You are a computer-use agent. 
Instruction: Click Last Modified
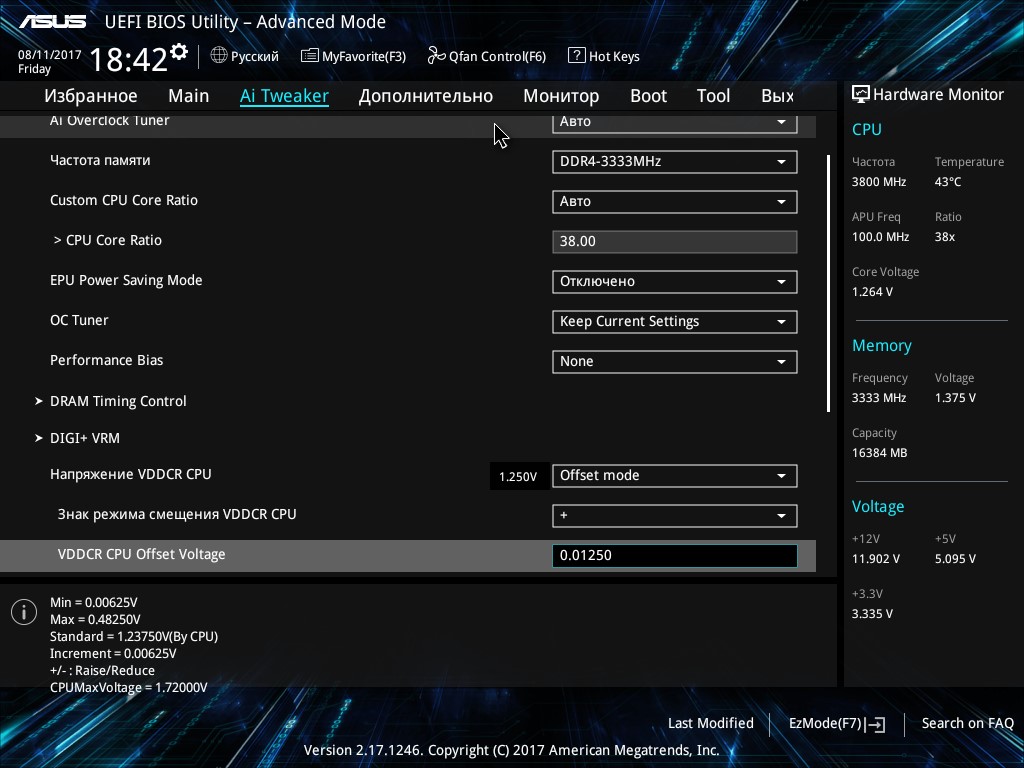click(x=711, y=723)
